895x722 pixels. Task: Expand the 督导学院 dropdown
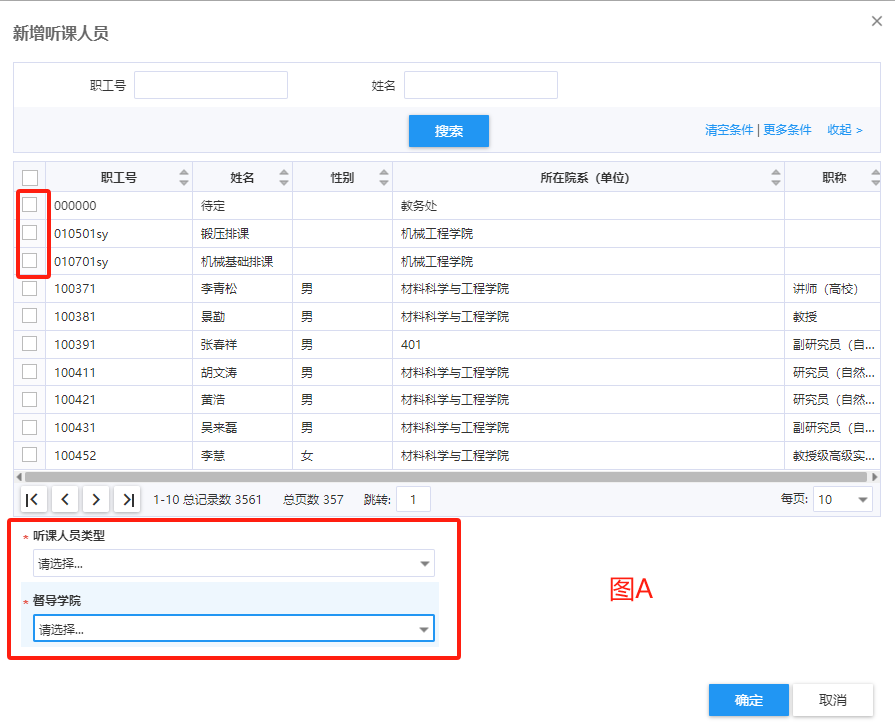tap(234, 629)
